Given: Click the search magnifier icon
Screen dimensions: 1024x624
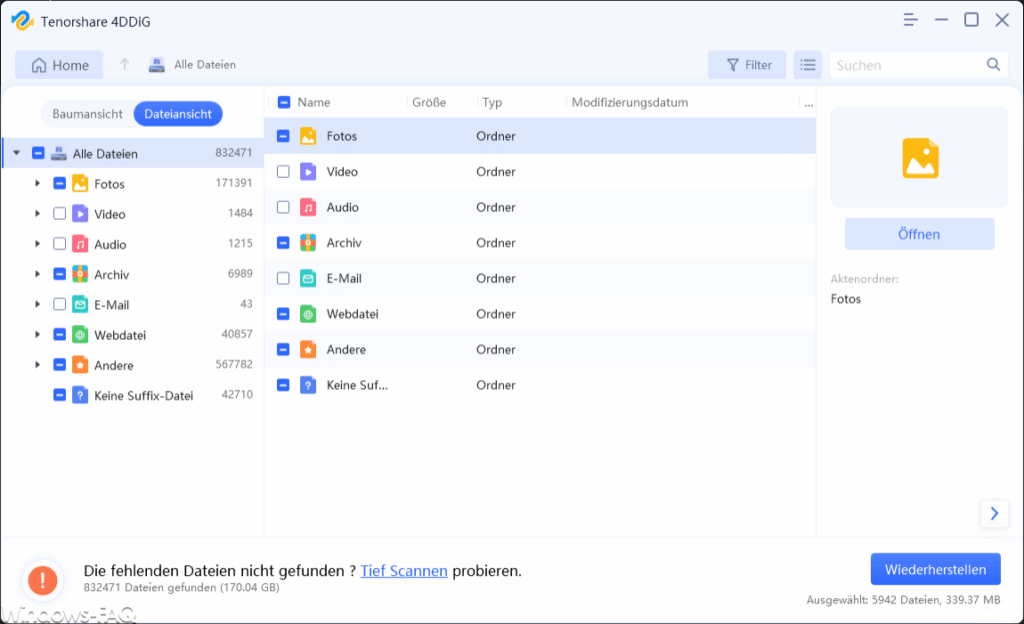Looking at the screenshot, I should click(x=993, y=64).
